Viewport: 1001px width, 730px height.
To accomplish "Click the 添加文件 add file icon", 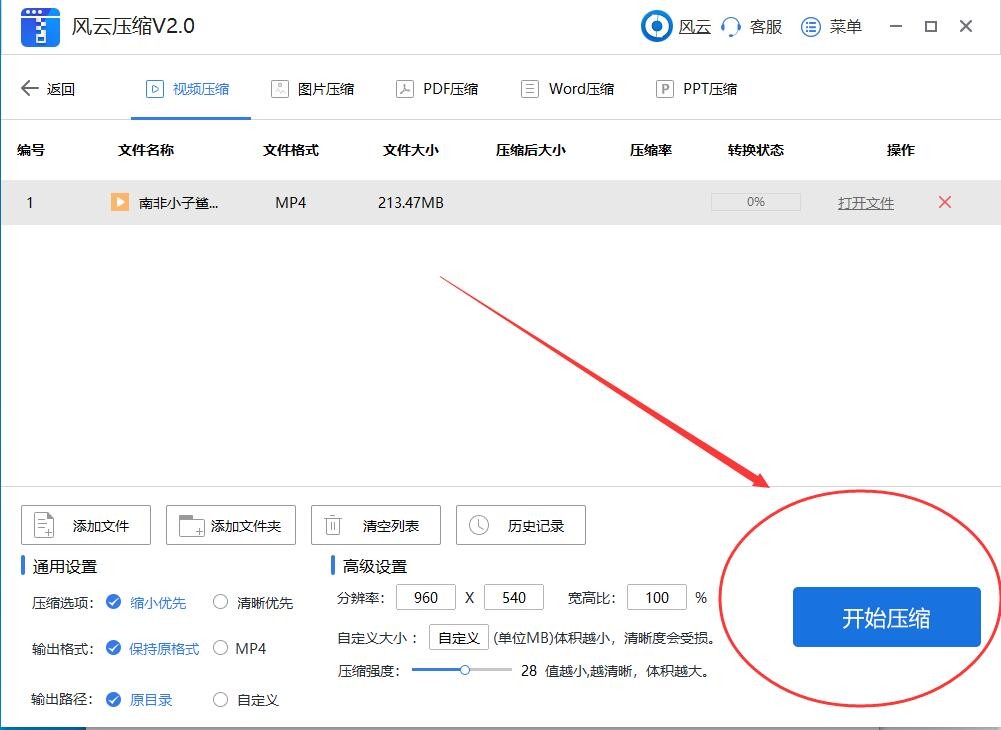I will point(44,524).
